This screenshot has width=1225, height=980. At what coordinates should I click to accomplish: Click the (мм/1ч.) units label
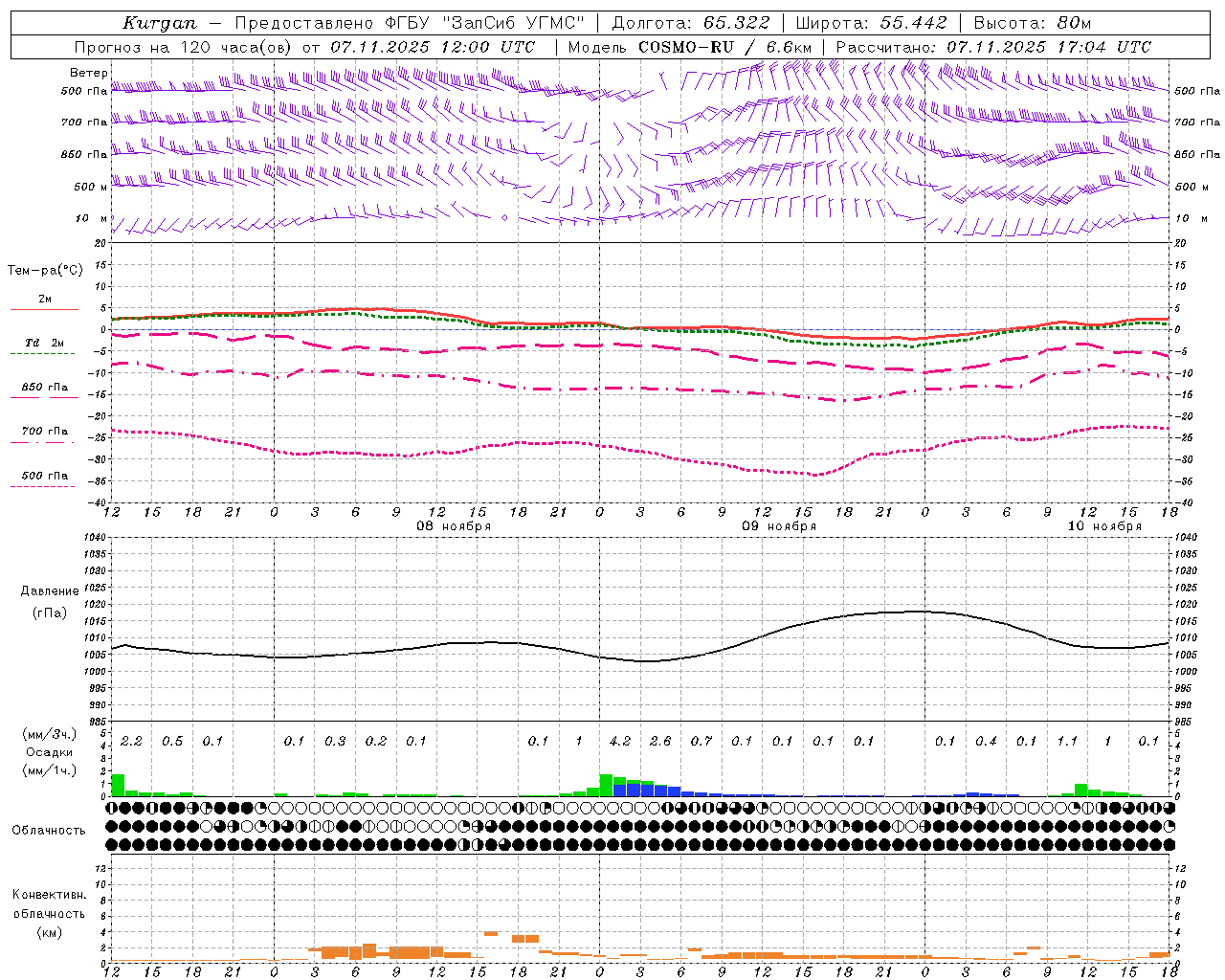coord(50,770)
